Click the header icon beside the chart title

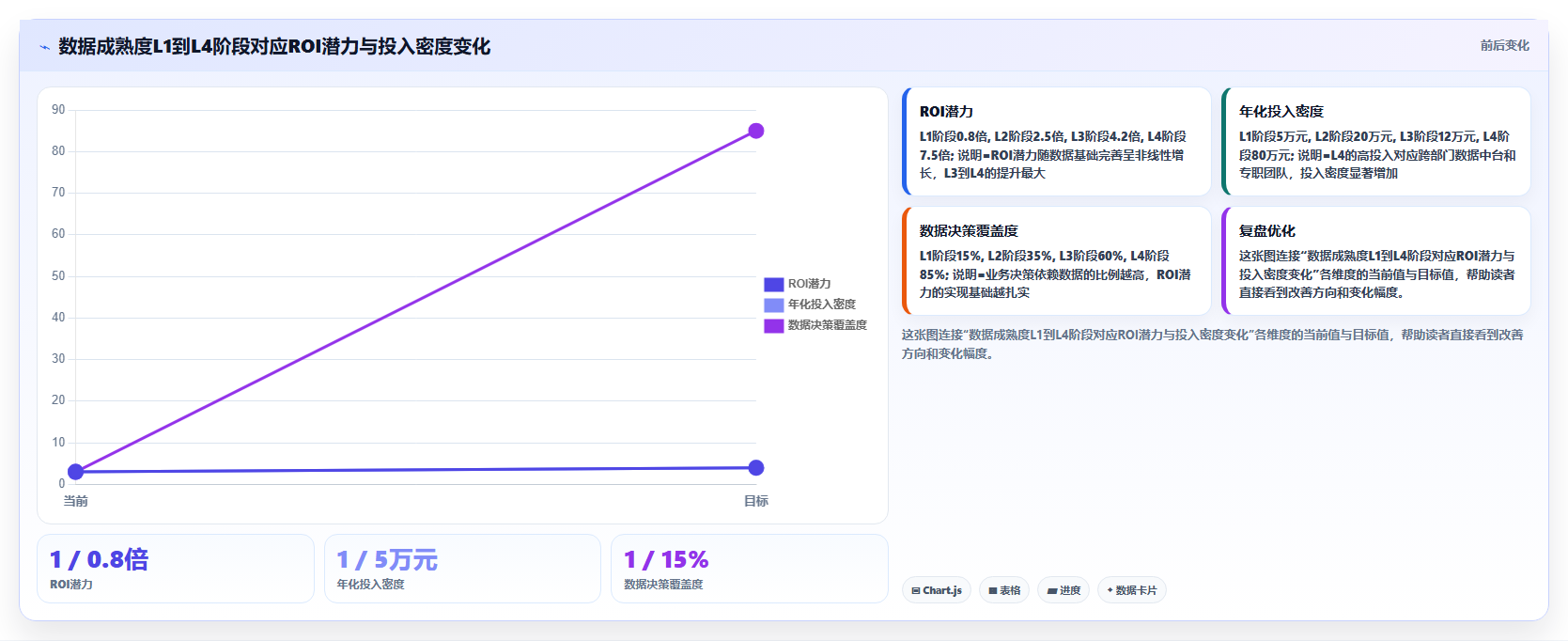(44, 47)
